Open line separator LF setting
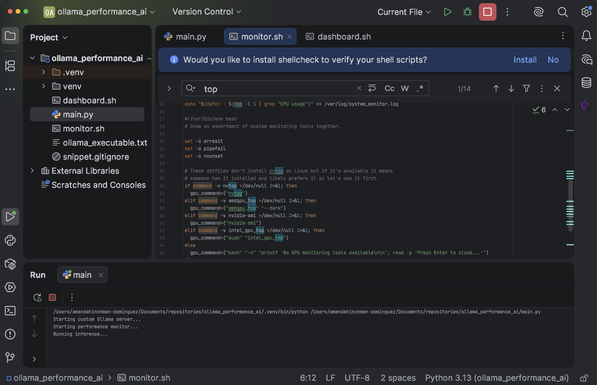This screenshot has height=385, width=597. [330, 378]
